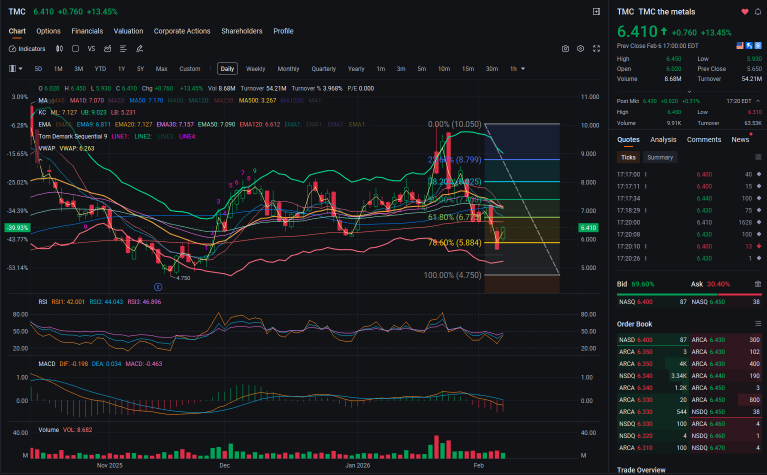This screenshot has height=475, width=767.
Task: Select the Weekly interval
Action: (255, 69)
